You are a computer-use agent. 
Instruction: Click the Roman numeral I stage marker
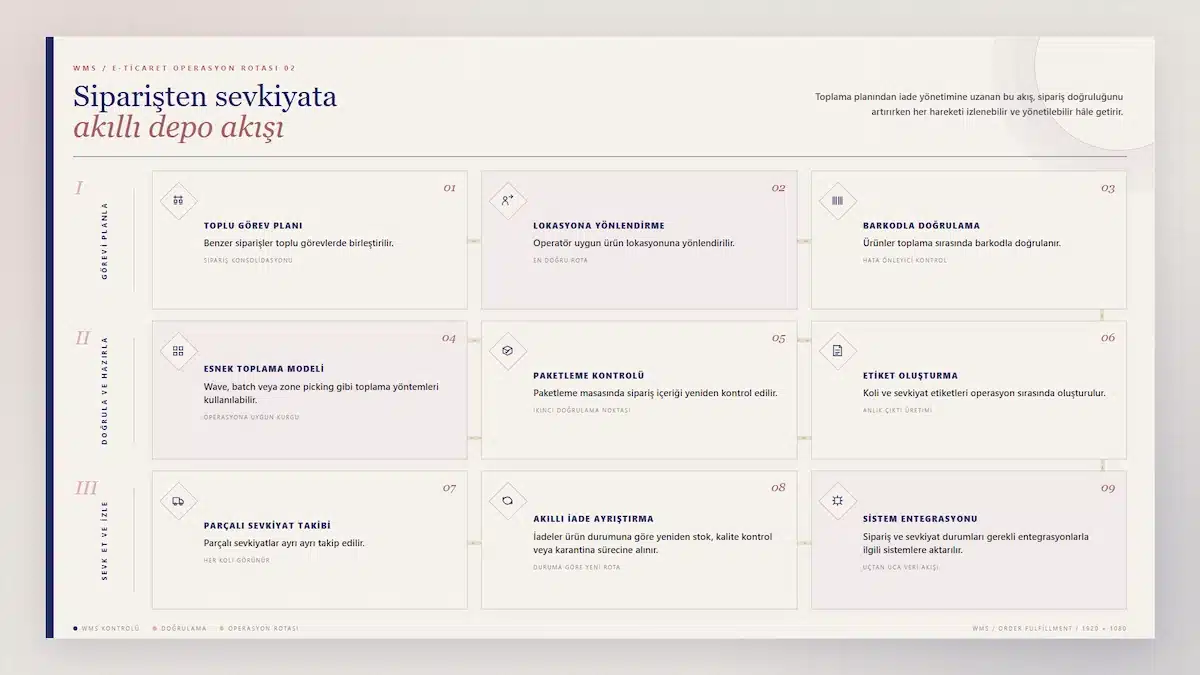tap(79, 188)
